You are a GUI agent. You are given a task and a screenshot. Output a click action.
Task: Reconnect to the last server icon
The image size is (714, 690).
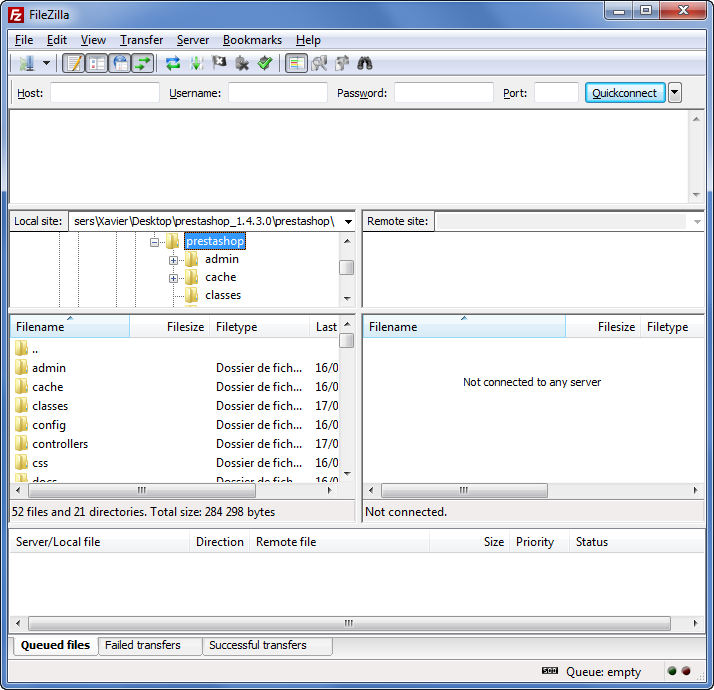pyautogui.click(x=265, y=63)
